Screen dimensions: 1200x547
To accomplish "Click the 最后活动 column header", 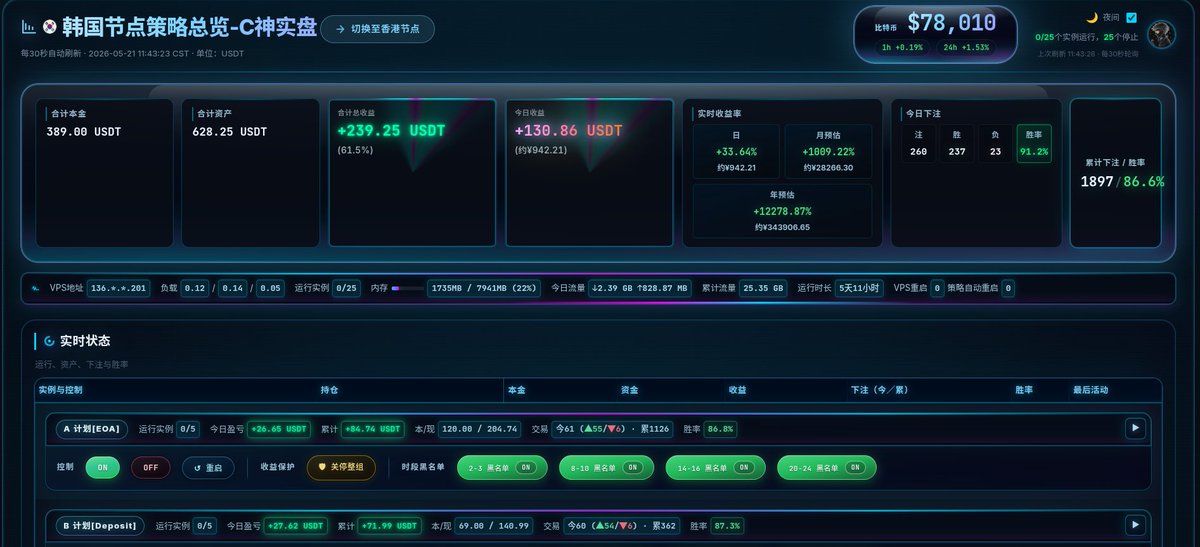I will (x=1090, y=390).
